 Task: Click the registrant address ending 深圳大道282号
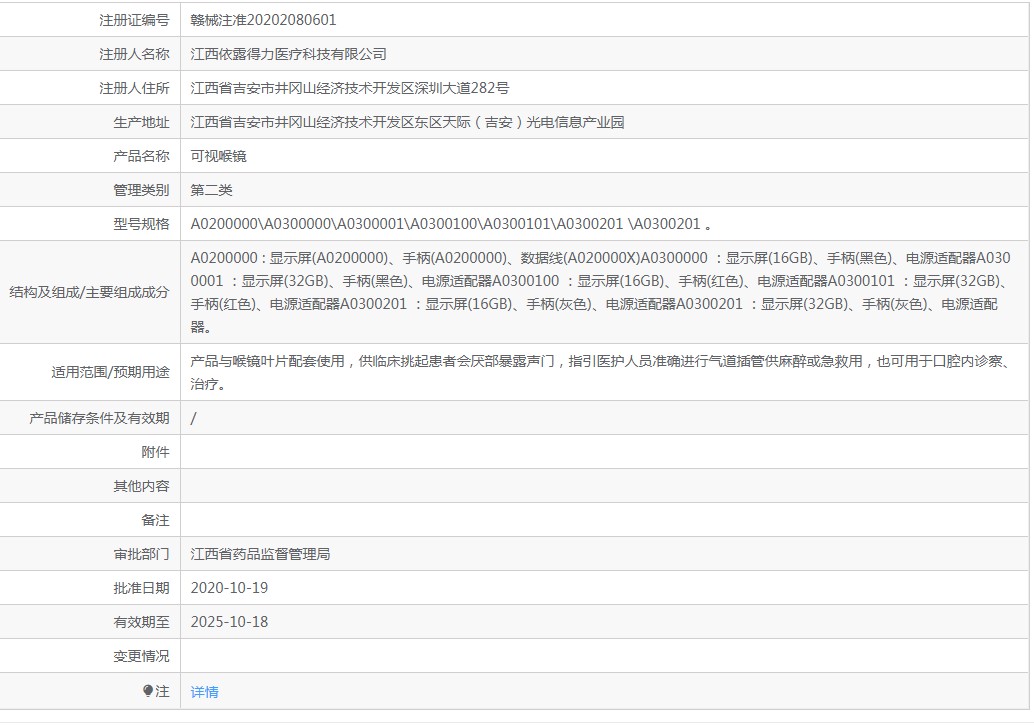pyautogui.click(x=350, y=88)
